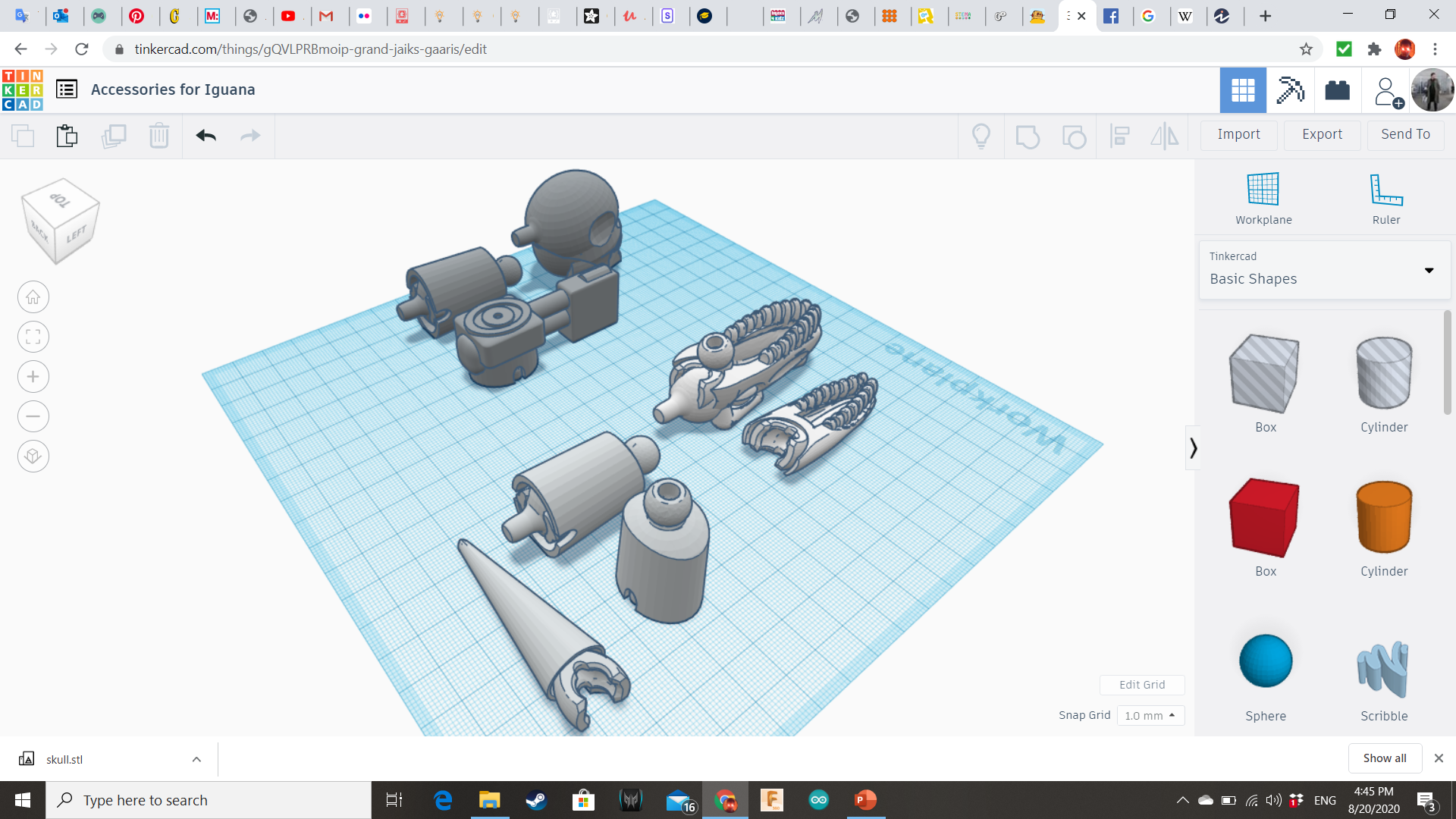The height and width of the screenshot is (819, 1456).
Task: Open the Blocks mode pickaxe icon
Action: [x=1290, y=90]
